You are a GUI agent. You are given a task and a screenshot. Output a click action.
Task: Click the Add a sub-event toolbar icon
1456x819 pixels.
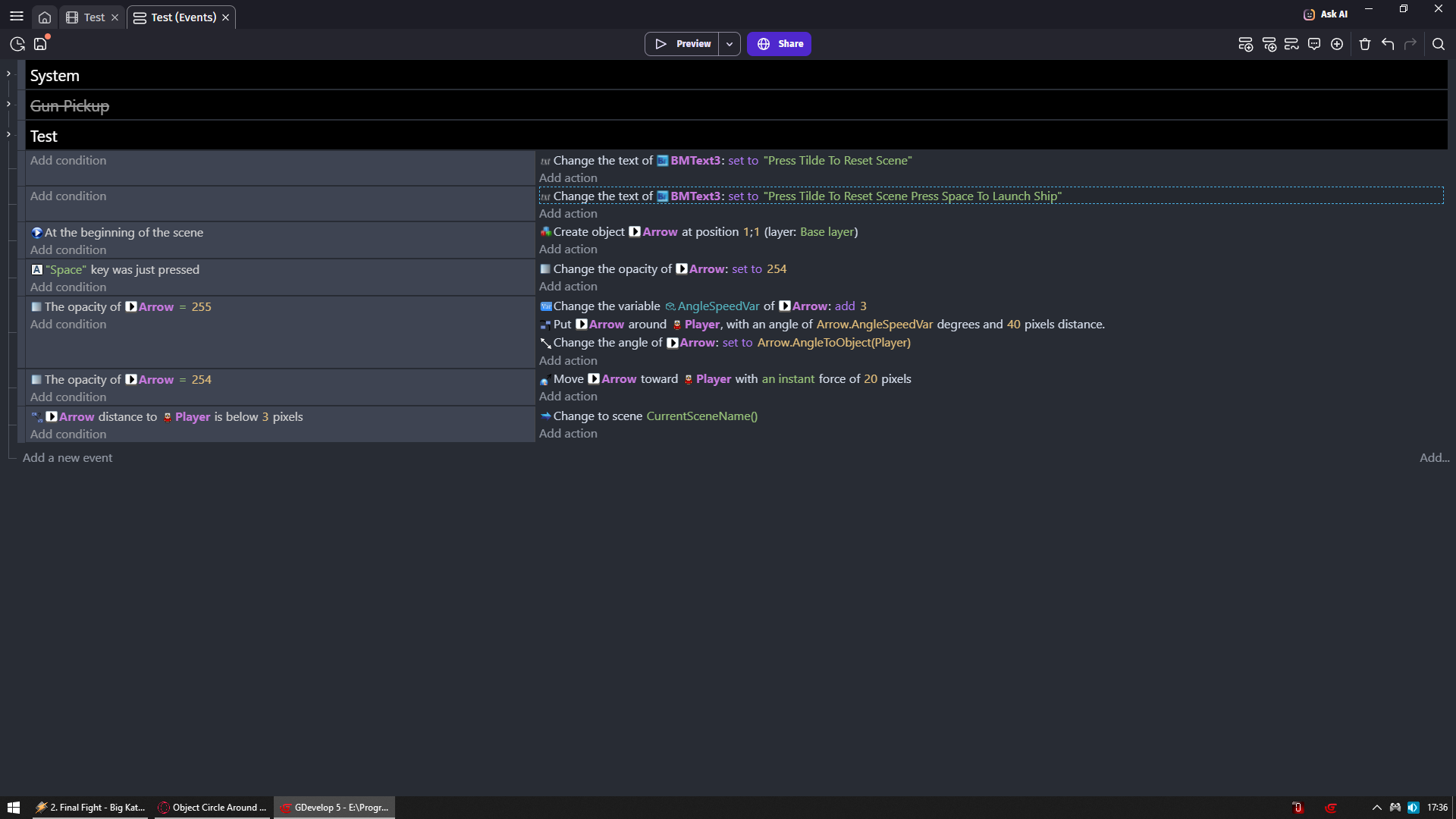point(1269,44)
